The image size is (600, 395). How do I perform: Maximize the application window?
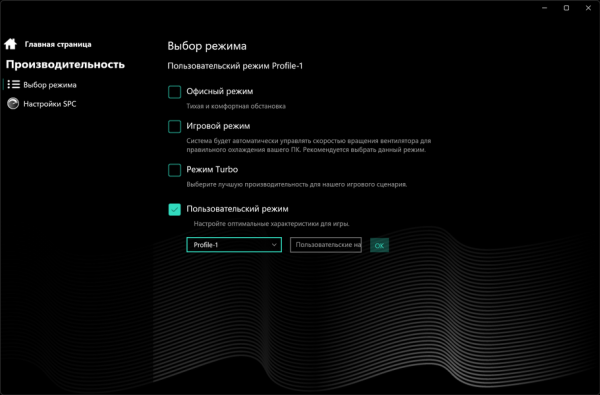click(x=566, y=8)
